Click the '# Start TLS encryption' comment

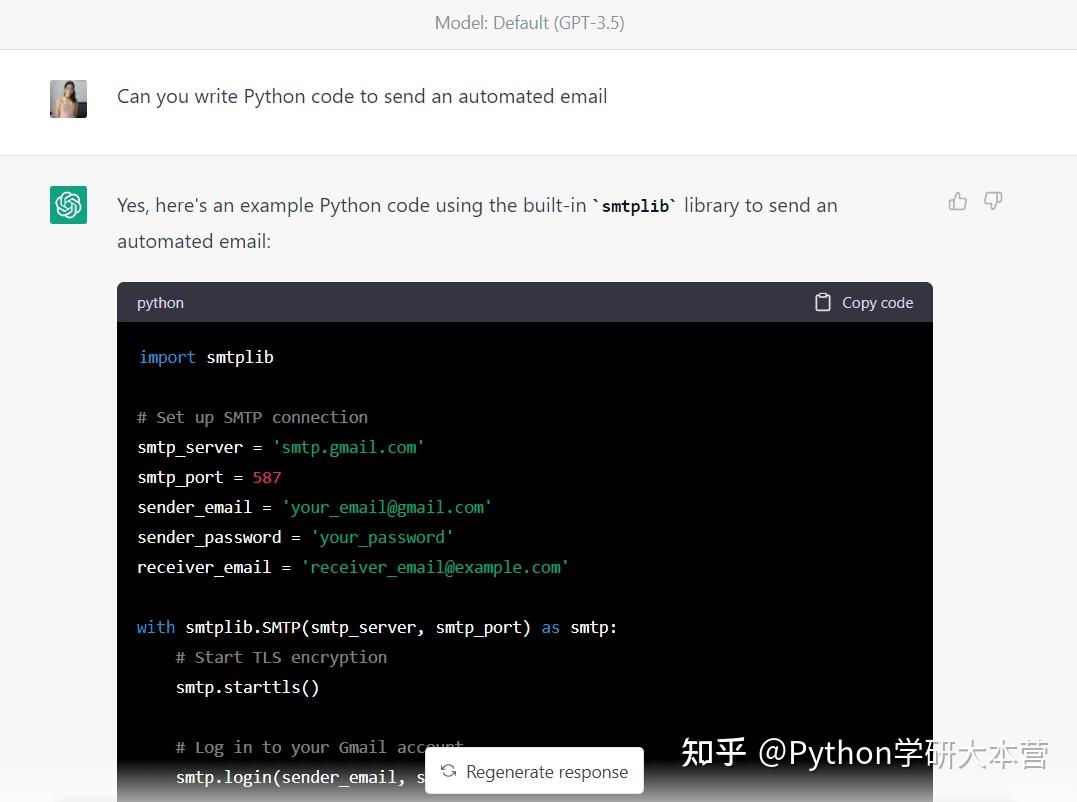pyautogui.click(x=281, y=658)
